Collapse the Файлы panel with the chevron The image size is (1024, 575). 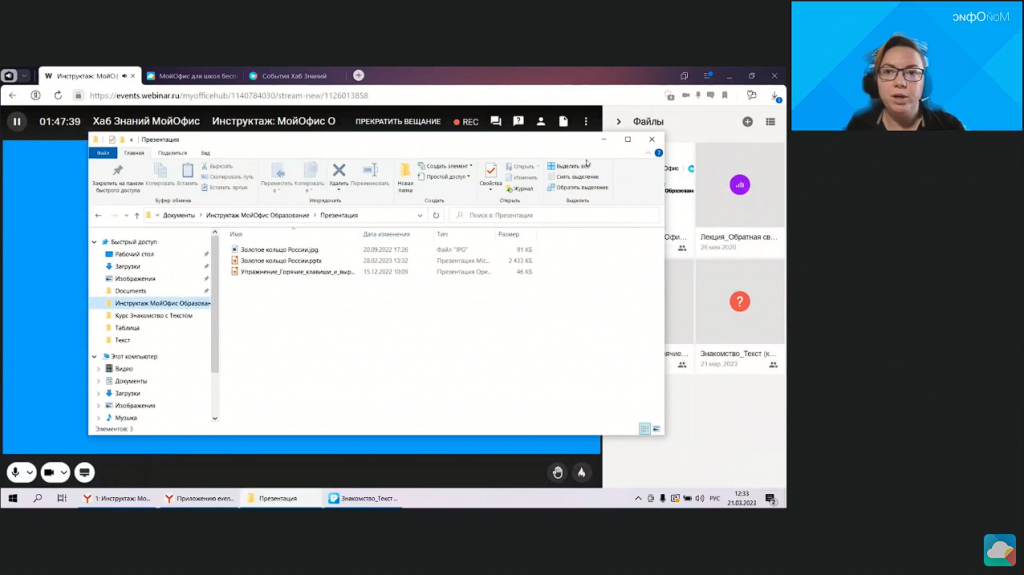[618, 122]
